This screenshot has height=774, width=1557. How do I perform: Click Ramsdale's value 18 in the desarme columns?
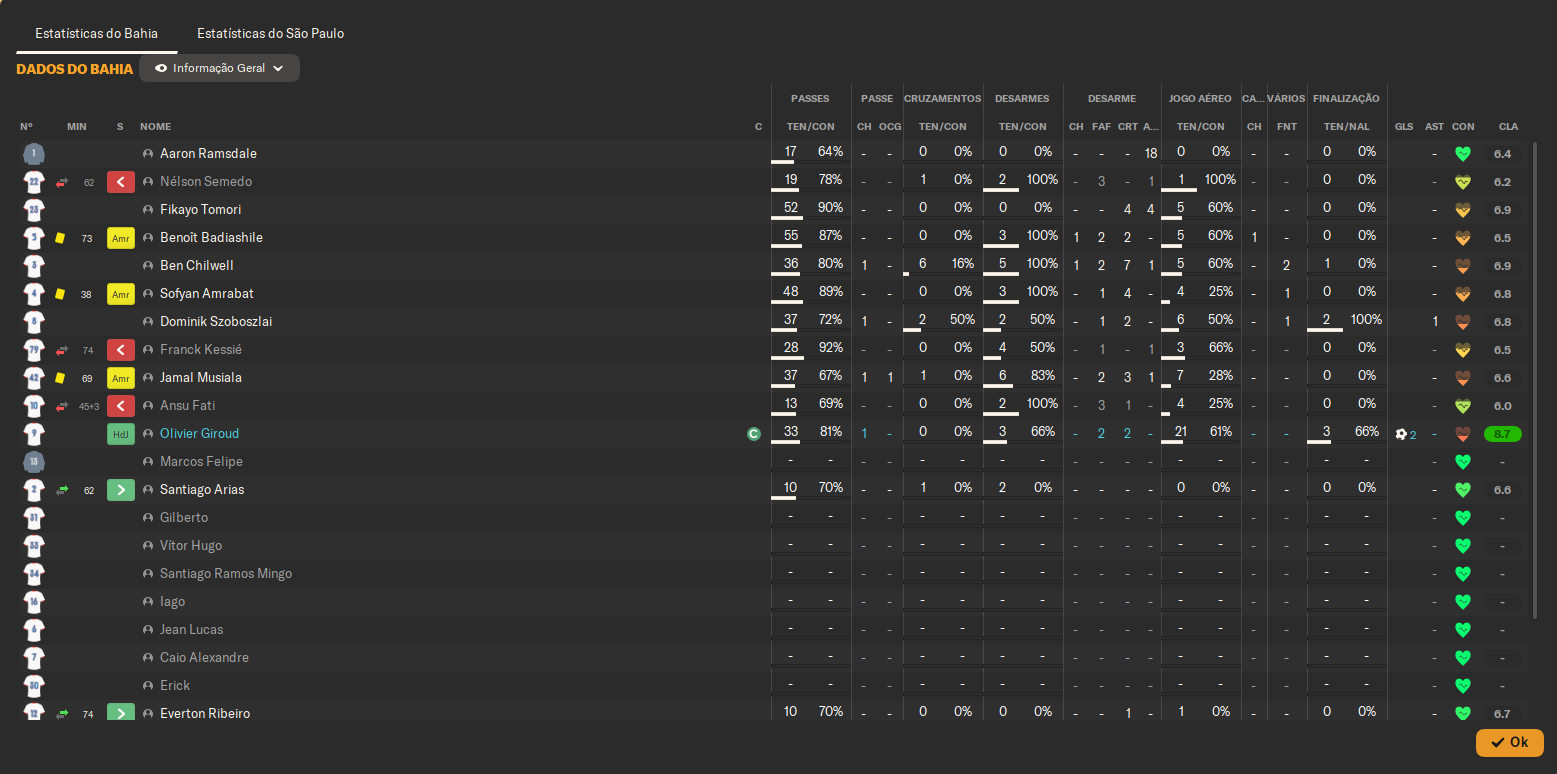pos(1151,153)
